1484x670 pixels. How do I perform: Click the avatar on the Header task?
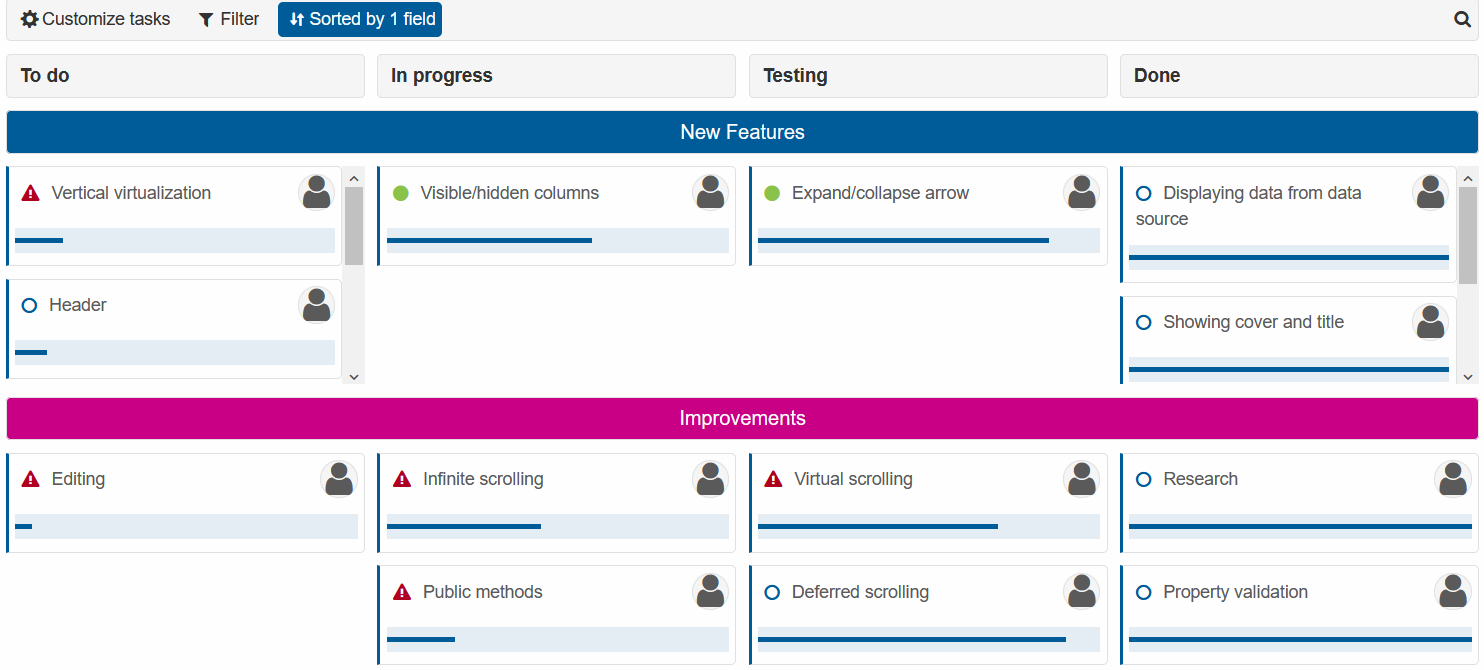pyautogui.click(x=316, y=305)
